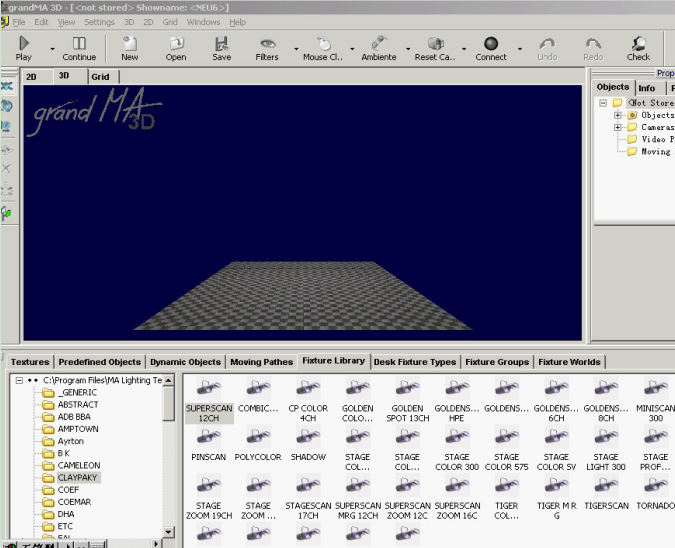The height and width of the screenshot is (548, 675).
Task: Open dropdown arrow next to Ambiente
Action: coord(408,49)
